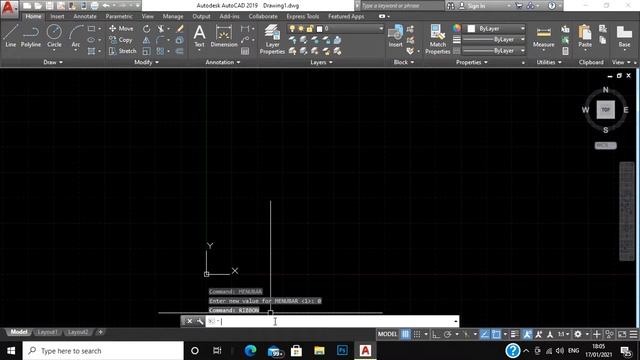This screenshot has width=640, height=360.
Task: Add a new layout with plus button
Action: click(100, 332)
